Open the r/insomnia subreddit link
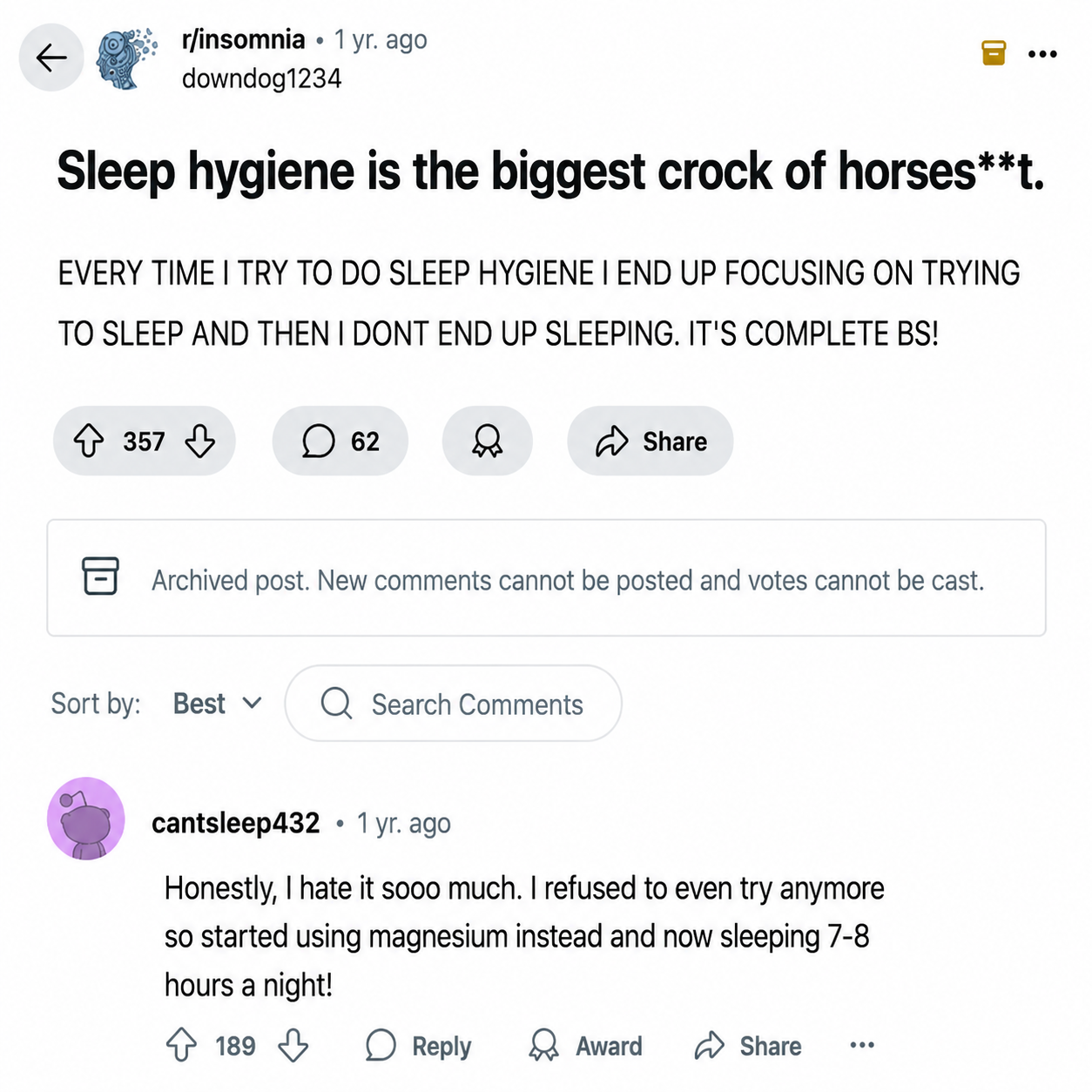 244,40
